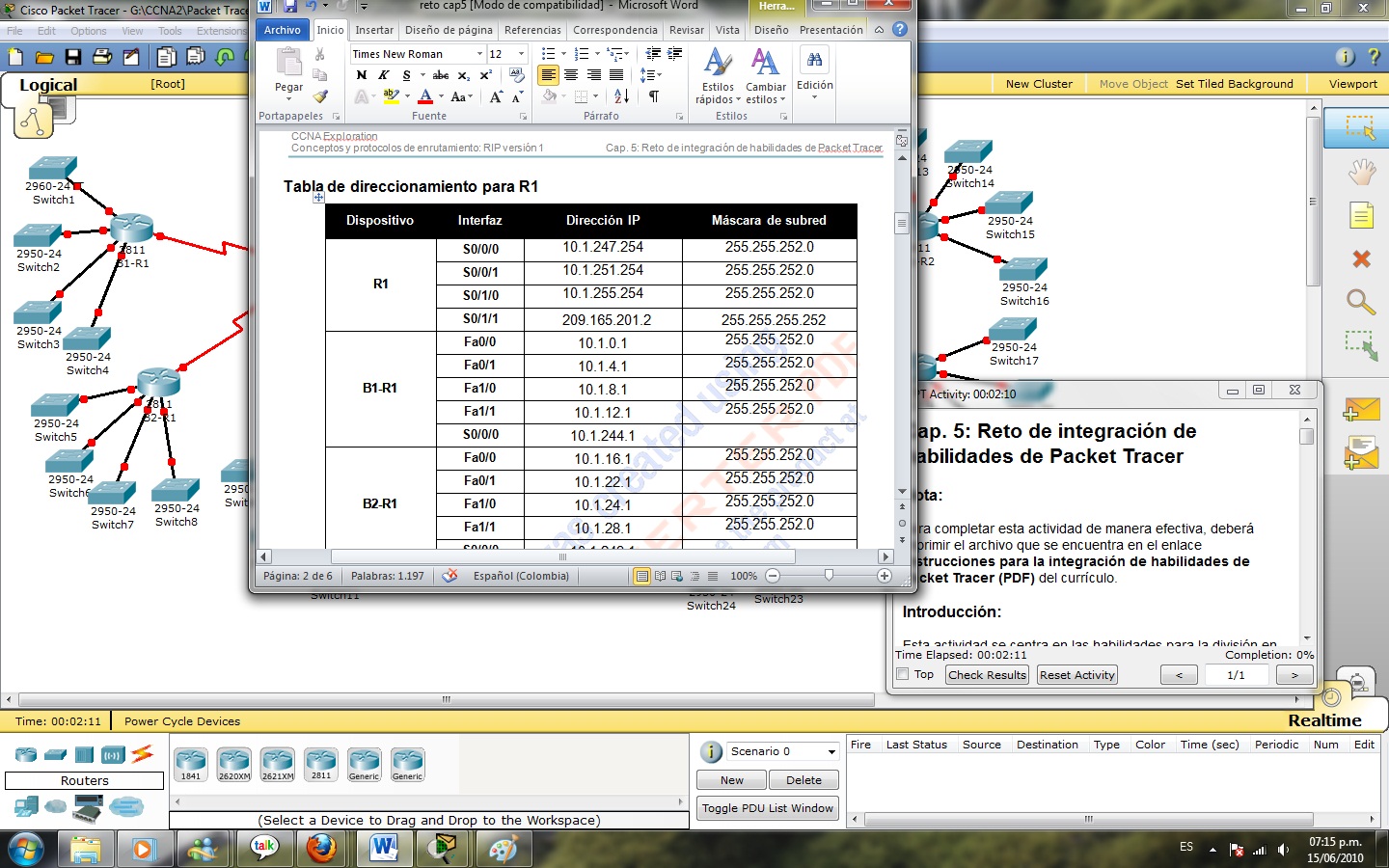Select the 2811 router device
1389x868 pixels.
[321, 764]
